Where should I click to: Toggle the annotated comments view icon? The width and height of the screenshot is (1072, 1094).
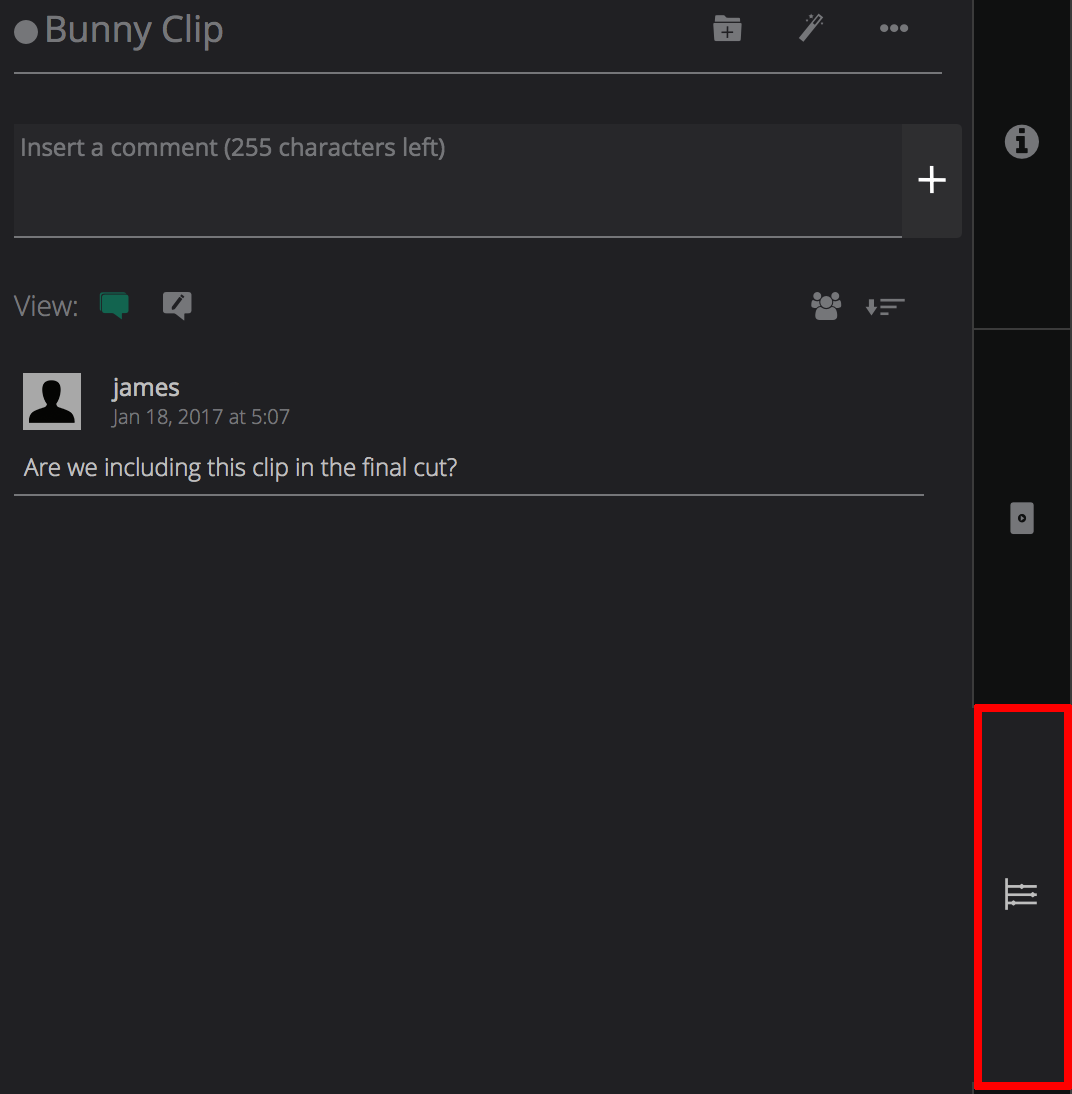click(177, 305)
